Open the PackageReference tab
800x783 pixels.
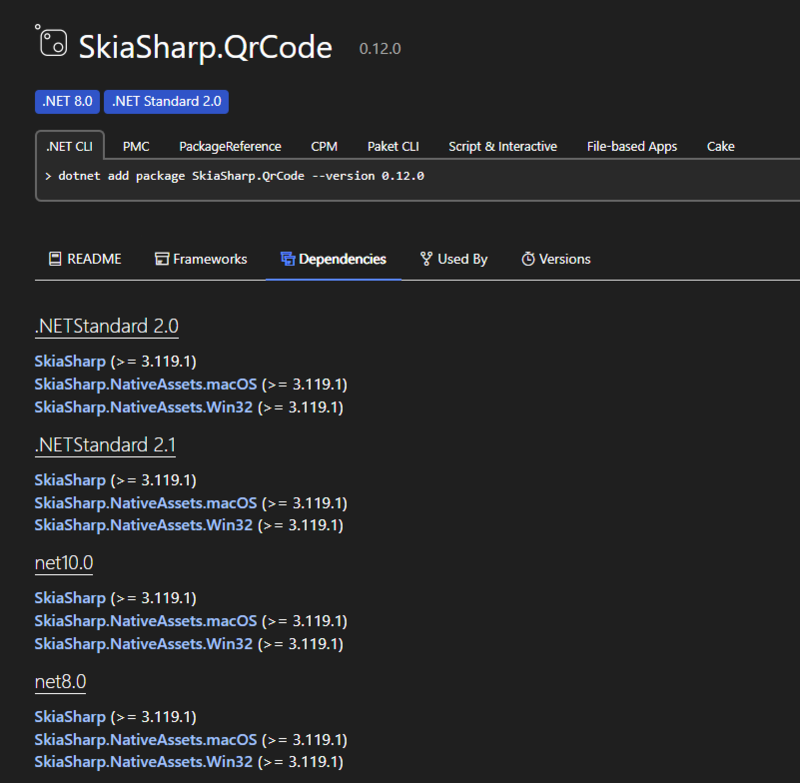click(x=230, y=146)
